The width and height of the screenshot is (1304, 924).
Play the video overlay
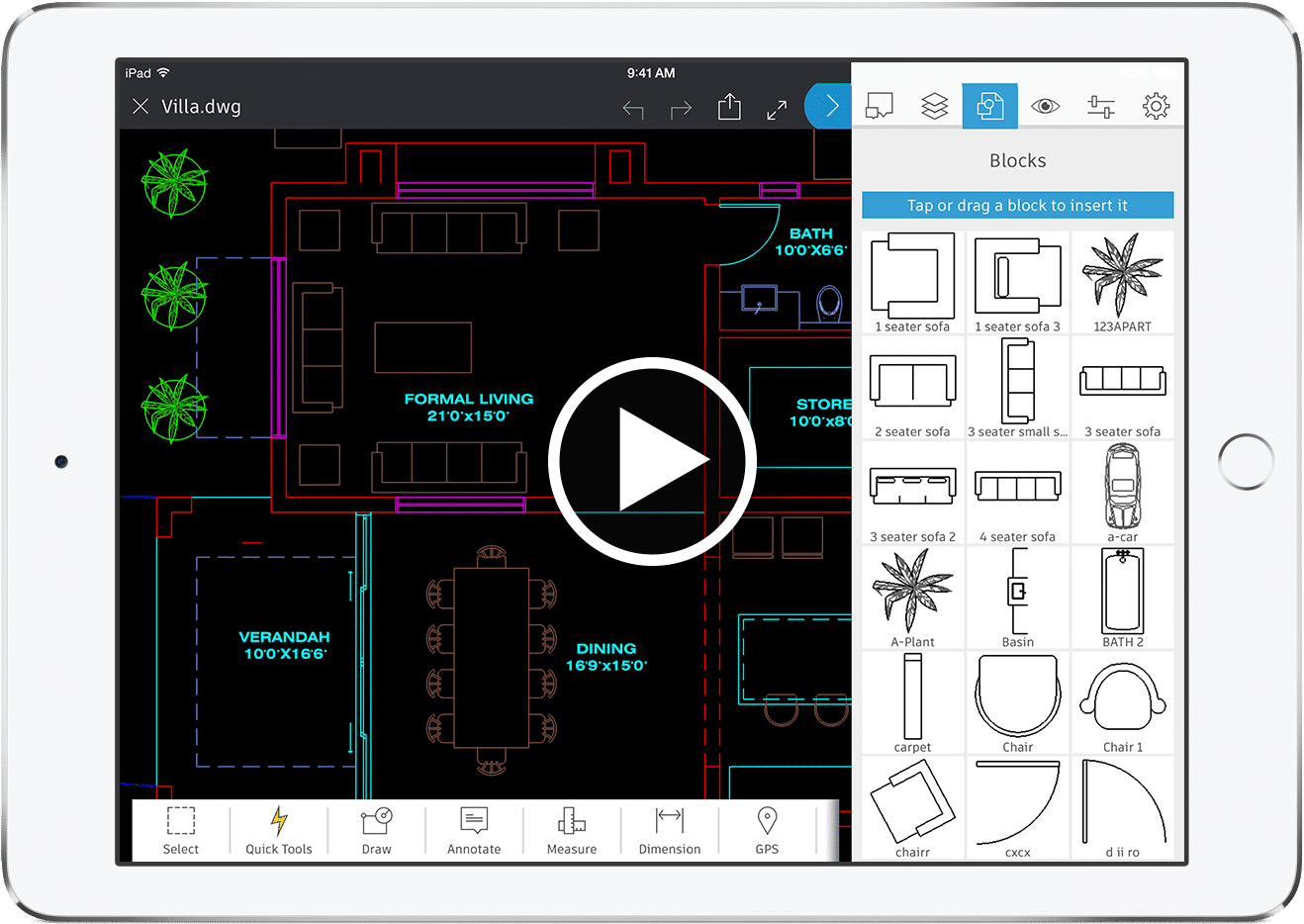[652, 461]
